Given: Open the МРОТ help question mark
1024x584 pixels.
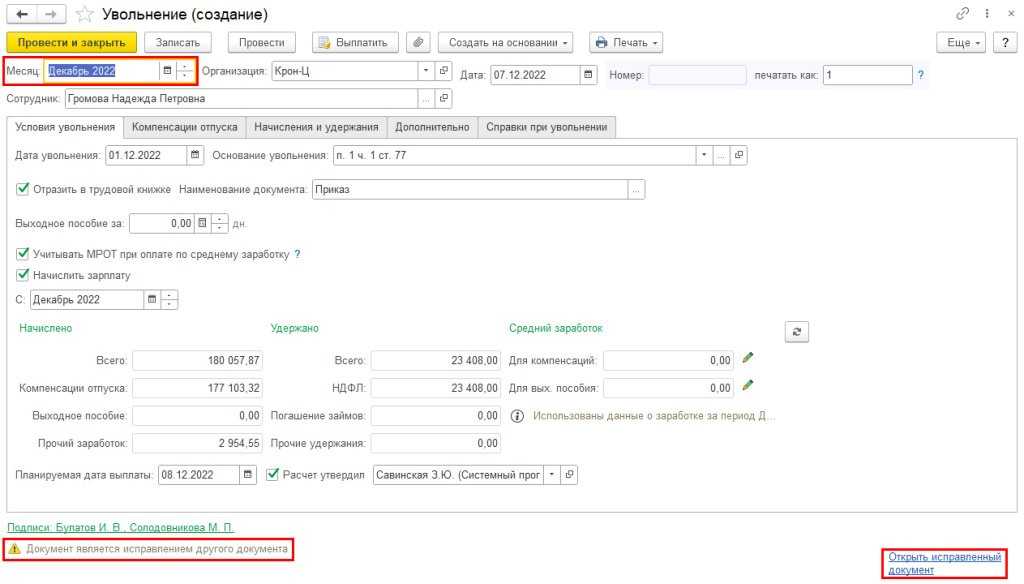Looking at the screenshot, I should 297,254.
